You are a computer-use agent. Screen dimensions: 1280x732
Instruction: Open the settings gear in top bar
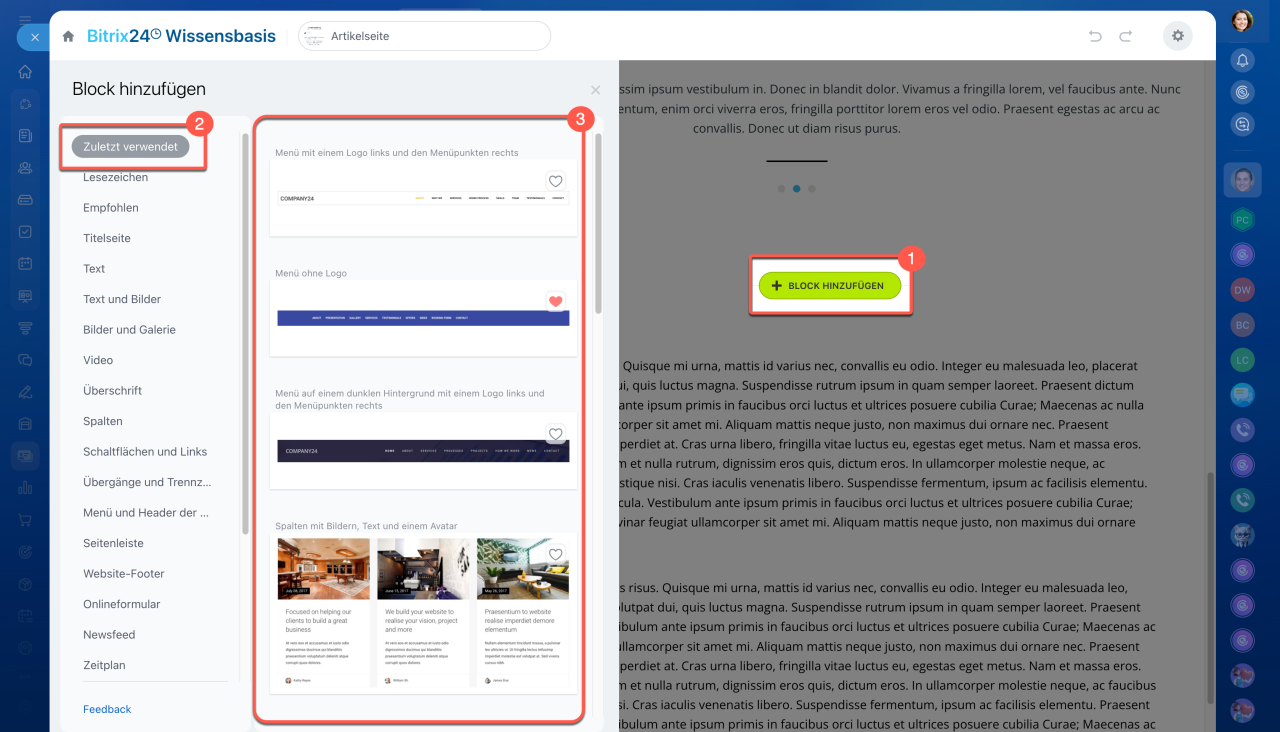pyautogui.click(x=1177, y=36)
